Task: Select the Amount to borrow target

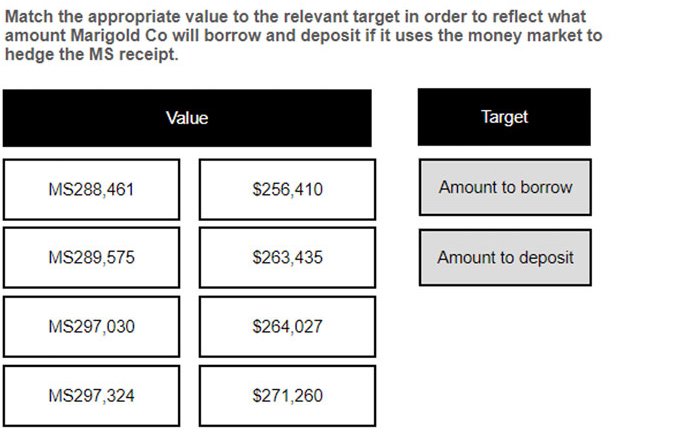Action: click(x=505, y=187)
